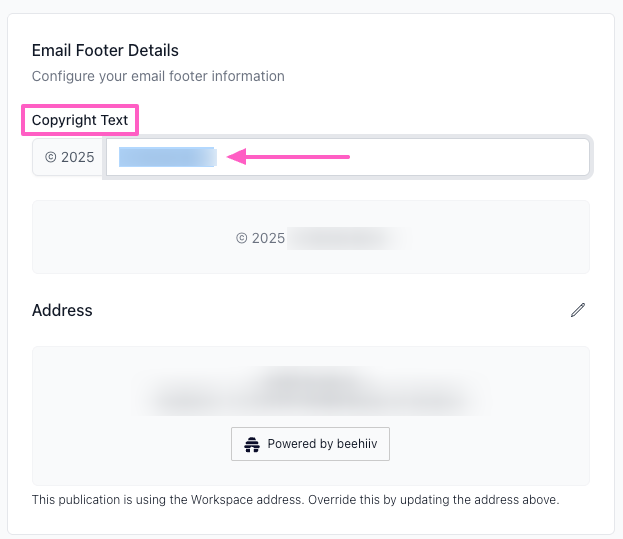The width and height of the screenshot is (623, 539).
Task: Click the Address section heading
Action: pyautogui.click(x=62, y=310)
